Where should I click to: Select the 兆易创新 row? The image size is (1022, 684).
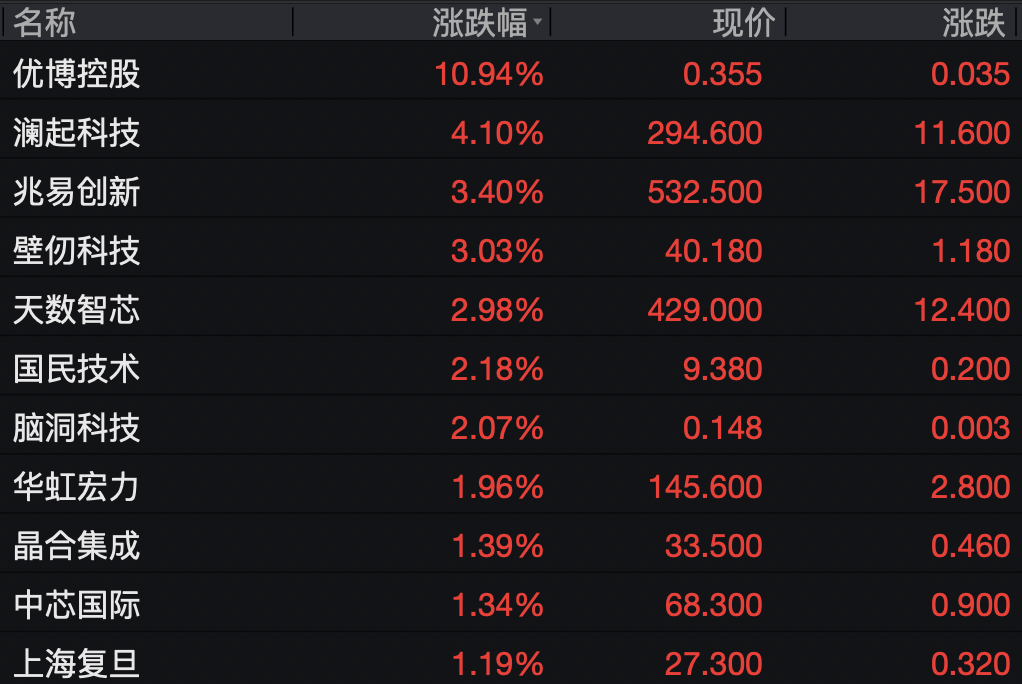coord(511,192)
